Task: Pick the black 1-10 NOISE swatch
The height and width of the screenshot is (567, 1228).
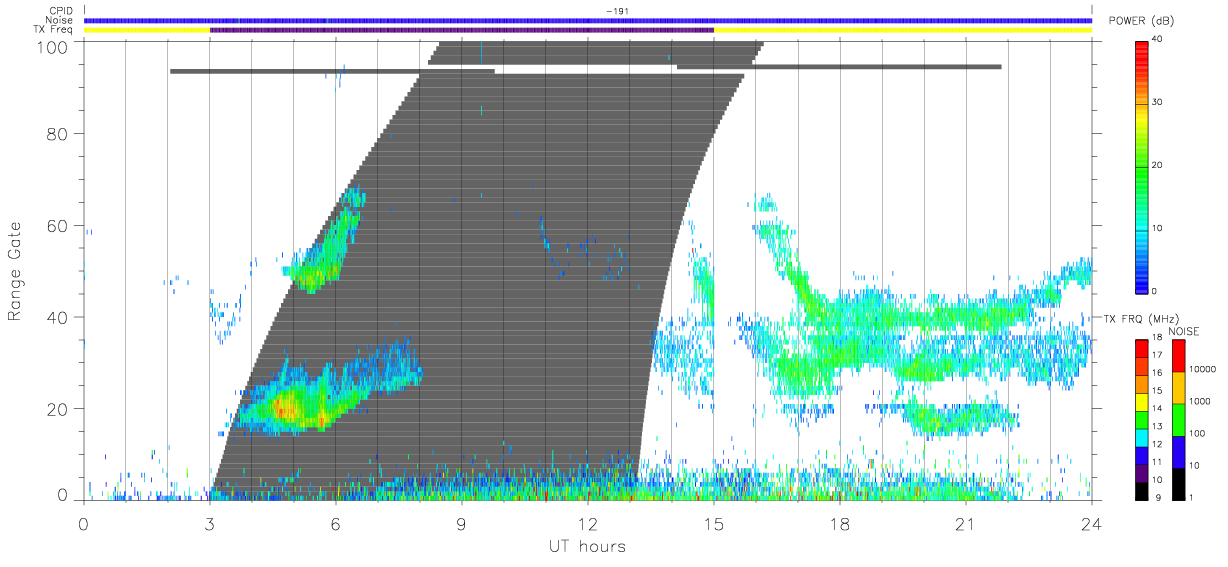Action: point(1179,484)
